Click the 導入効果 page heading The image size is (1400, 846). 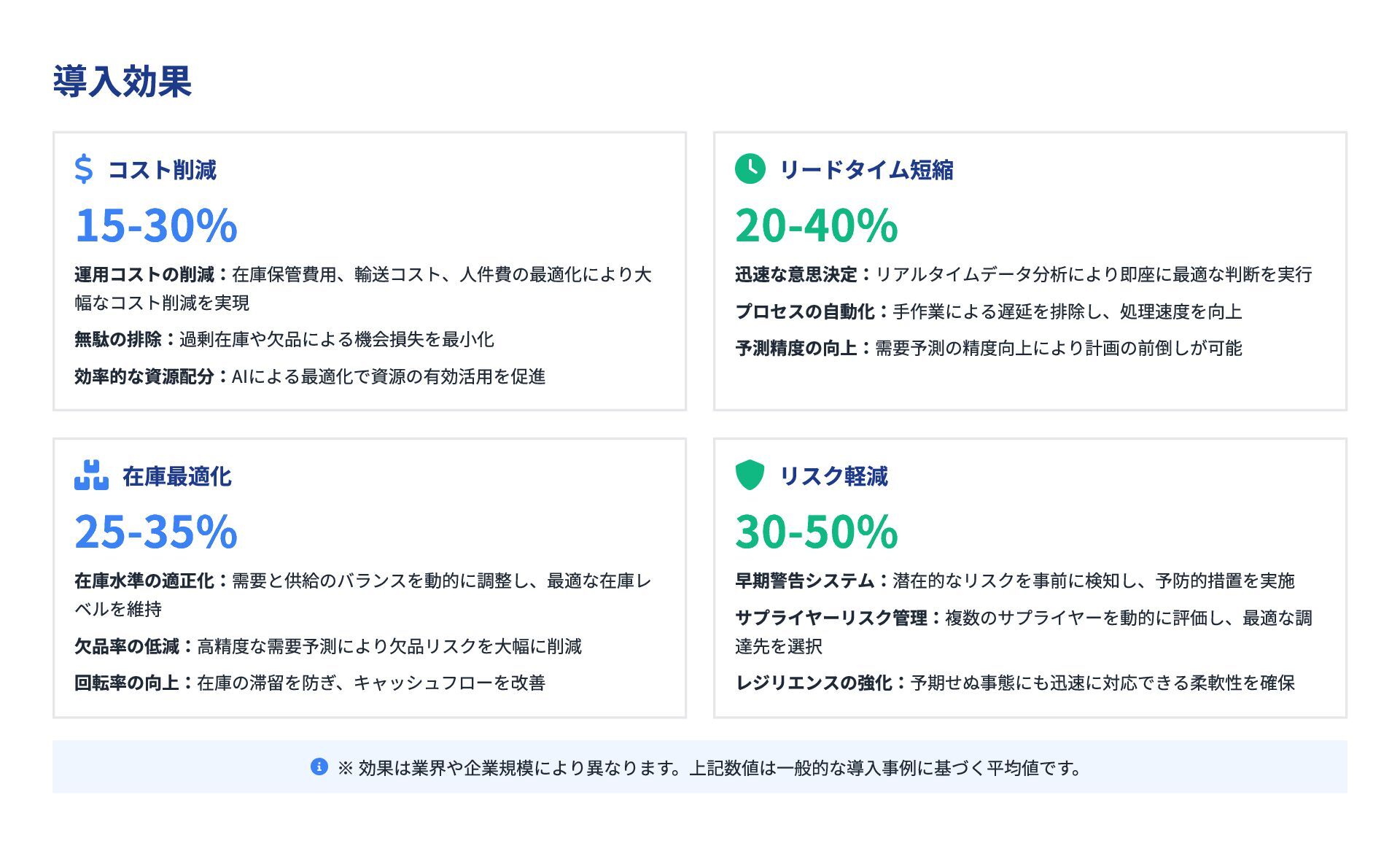(122, 81)
